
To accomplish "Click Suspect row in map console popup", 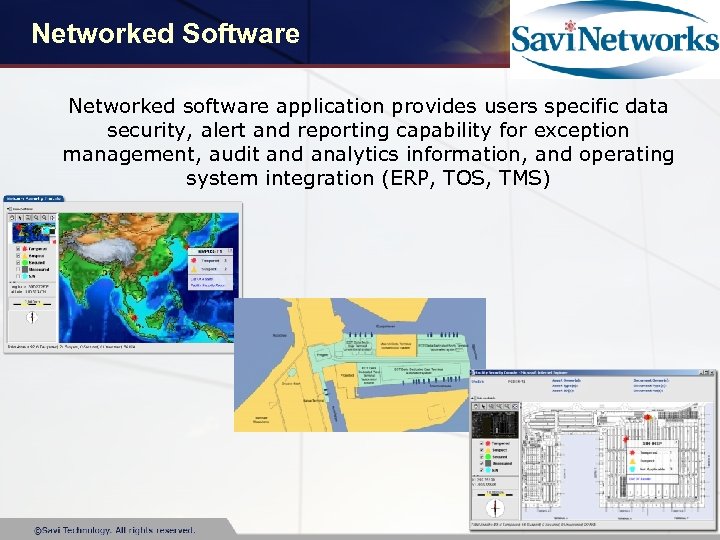I will point(209,269).
